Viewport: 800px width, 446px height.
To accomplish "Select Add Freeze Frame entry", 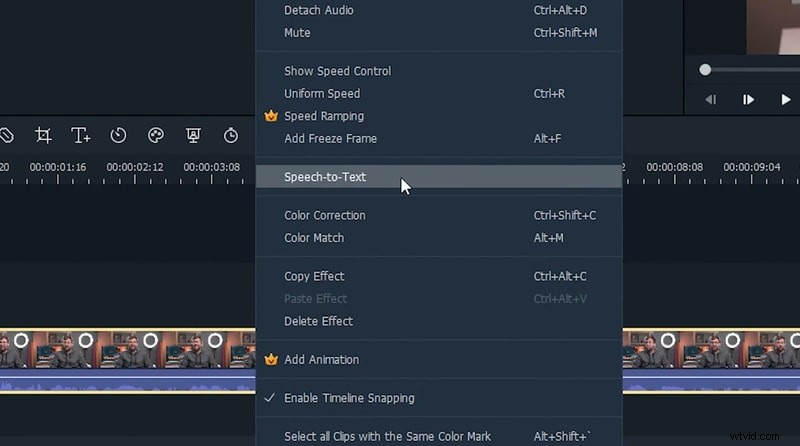I will coord(330,138).
